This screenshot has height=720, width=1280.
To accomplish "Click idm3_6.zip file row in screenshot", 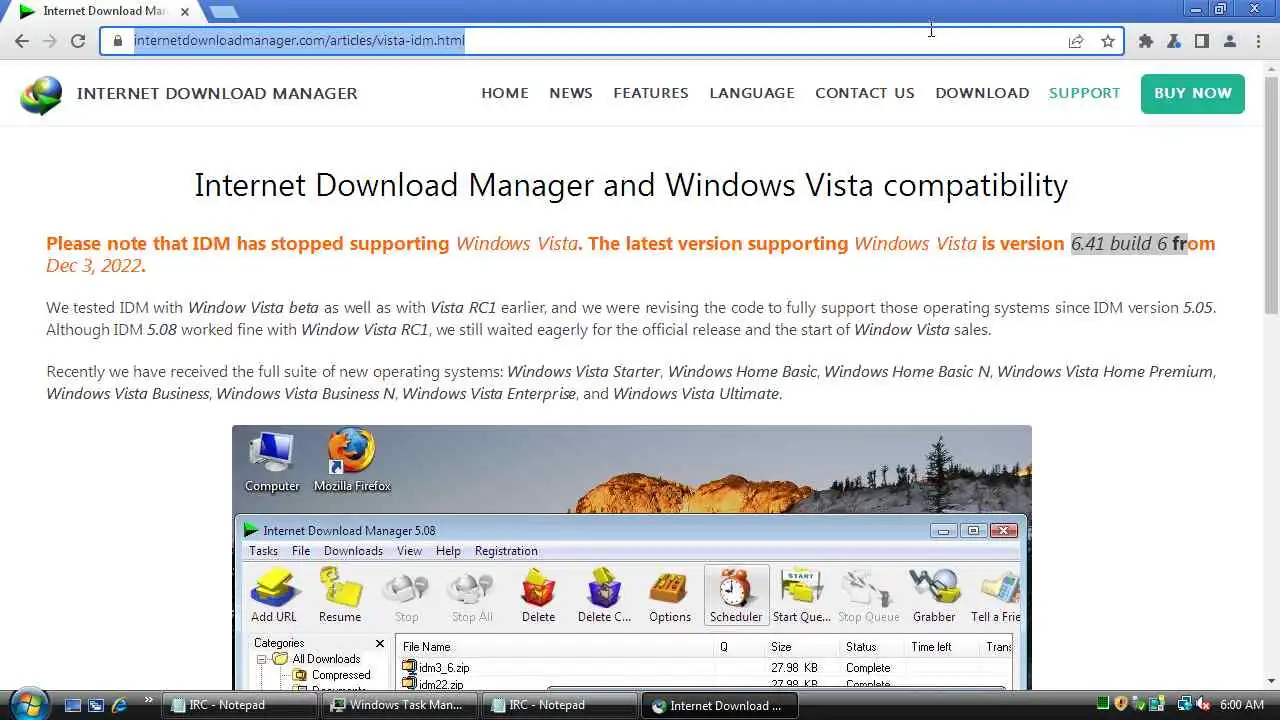I will (705, 667).
